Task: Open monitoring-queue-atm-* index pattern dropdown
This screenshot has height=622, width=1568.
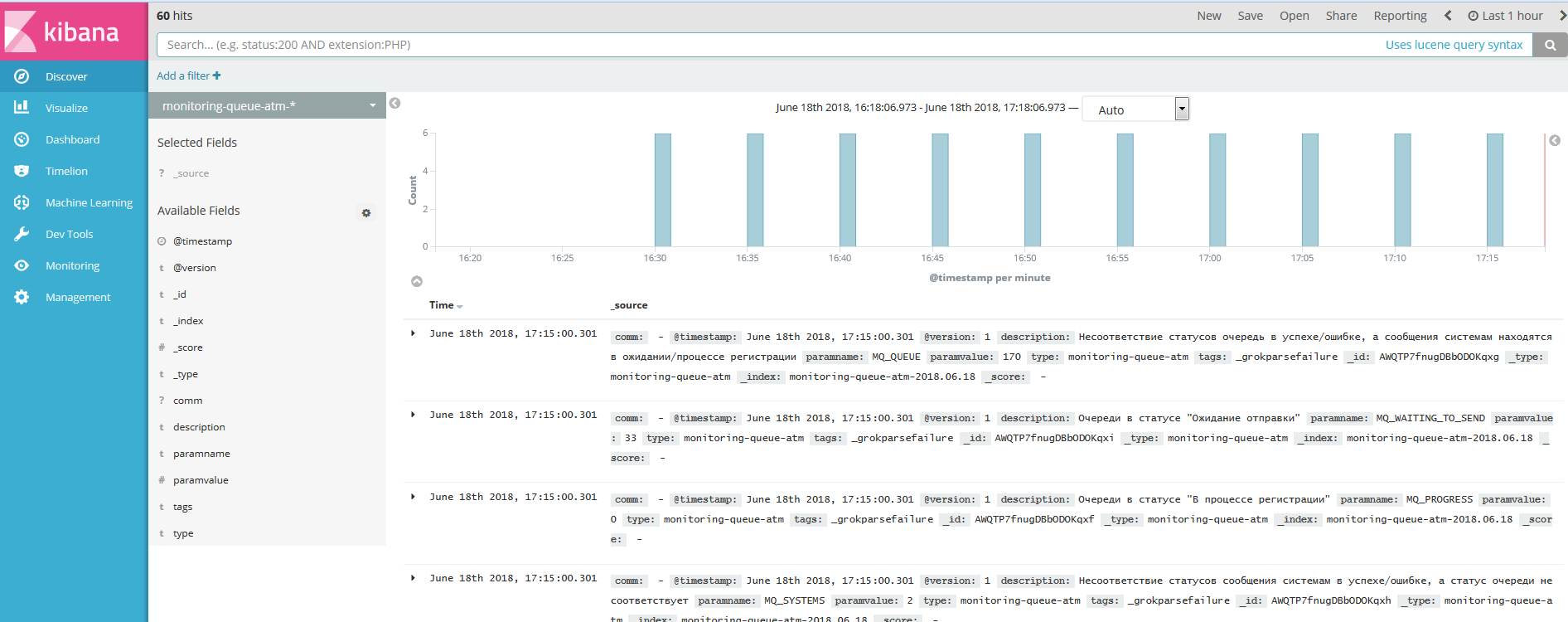Action: click(x=267, y=105)
